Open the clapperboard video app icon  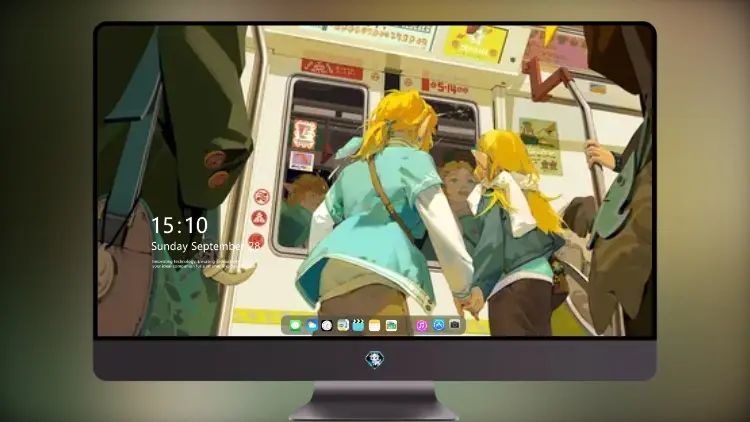point(358,325)
